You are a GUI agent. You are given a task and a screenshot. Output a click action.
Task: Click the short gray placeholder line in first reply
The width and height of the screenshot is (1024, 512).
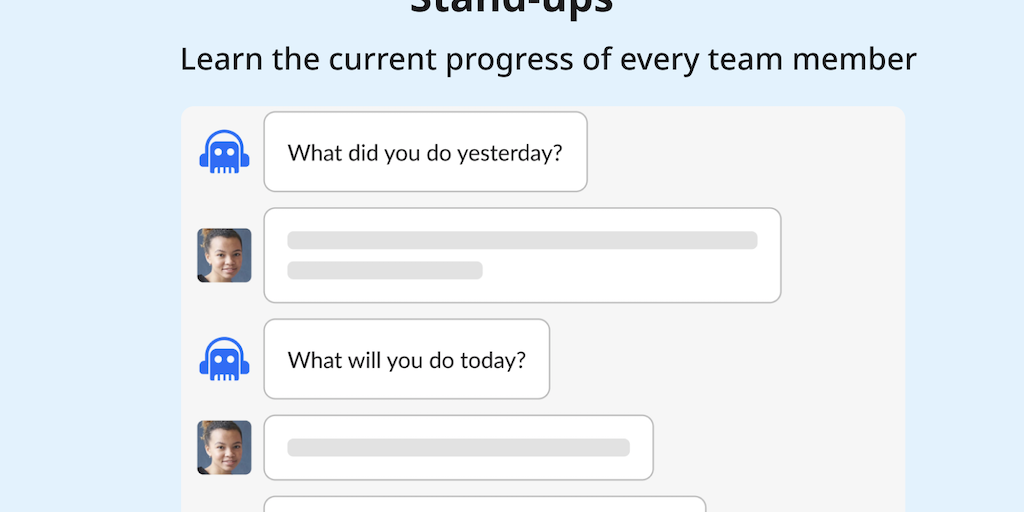click(385, 270)
